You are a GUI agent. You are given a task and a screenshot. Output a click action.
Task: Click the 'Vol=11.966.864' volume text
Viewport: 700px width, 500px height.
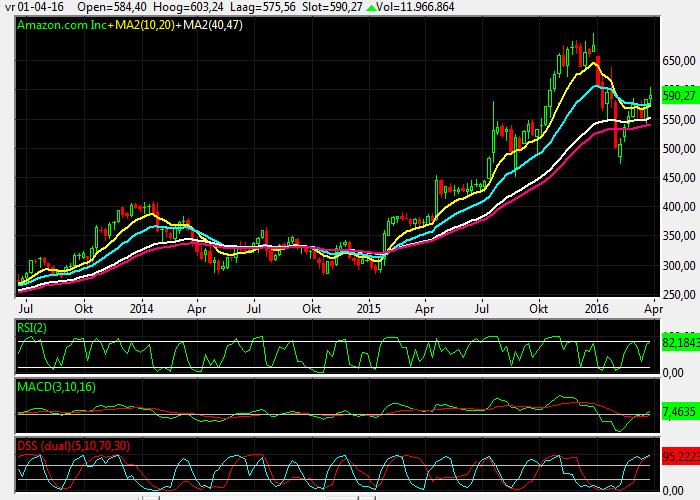click(x=415, y=7)
